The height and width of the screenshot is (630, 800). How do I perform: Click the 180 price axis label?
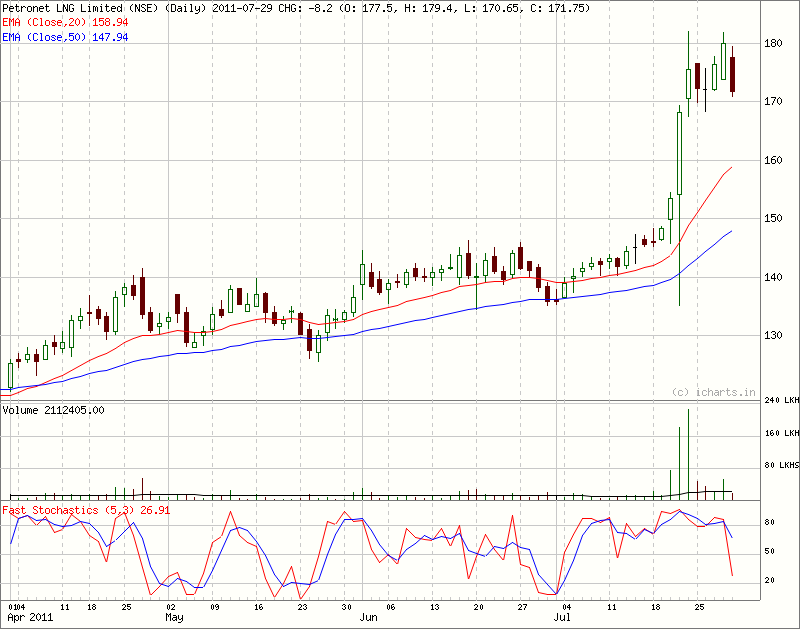[x=773, y=43]
